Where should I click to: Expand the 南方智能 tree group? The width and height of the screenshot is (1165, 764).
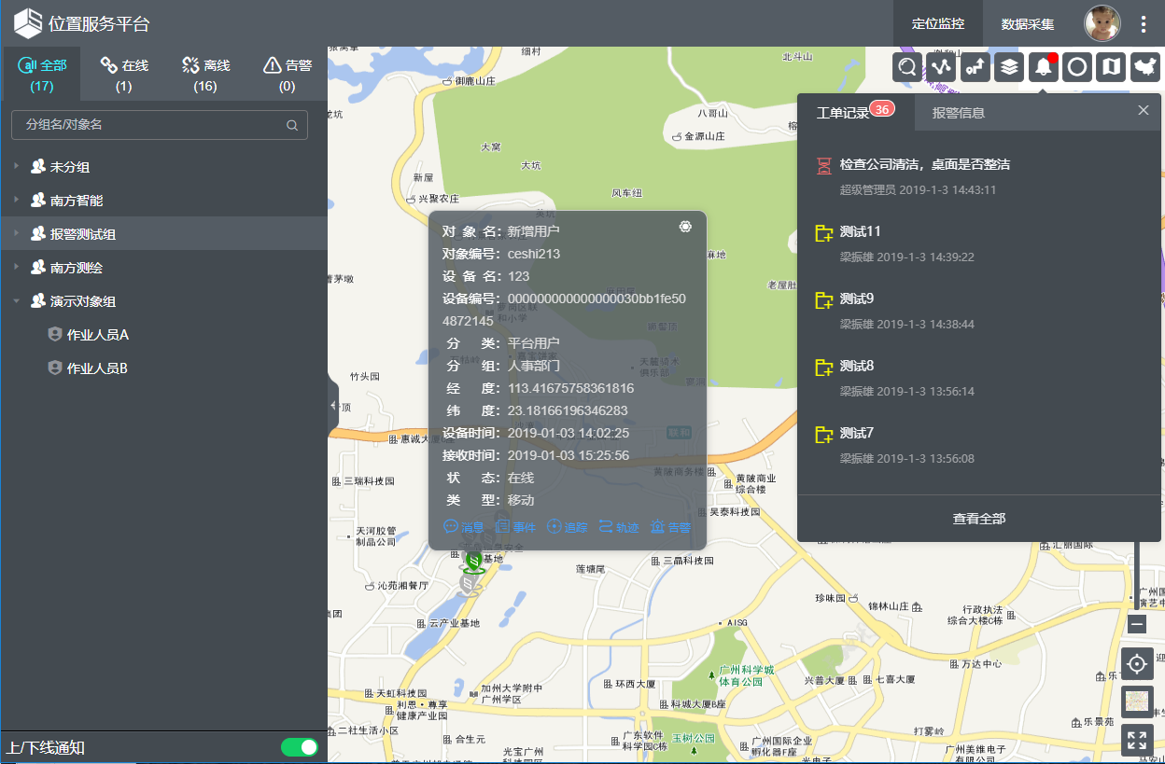point(16,200)
